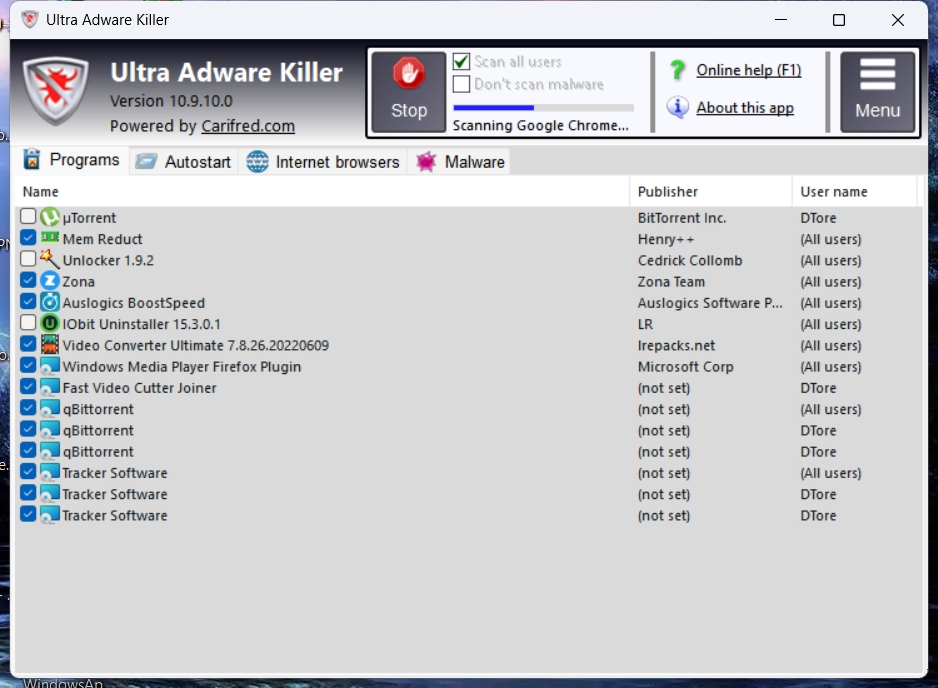Open the Malware tab
938x688 pixels.
[x=459, y=162]
